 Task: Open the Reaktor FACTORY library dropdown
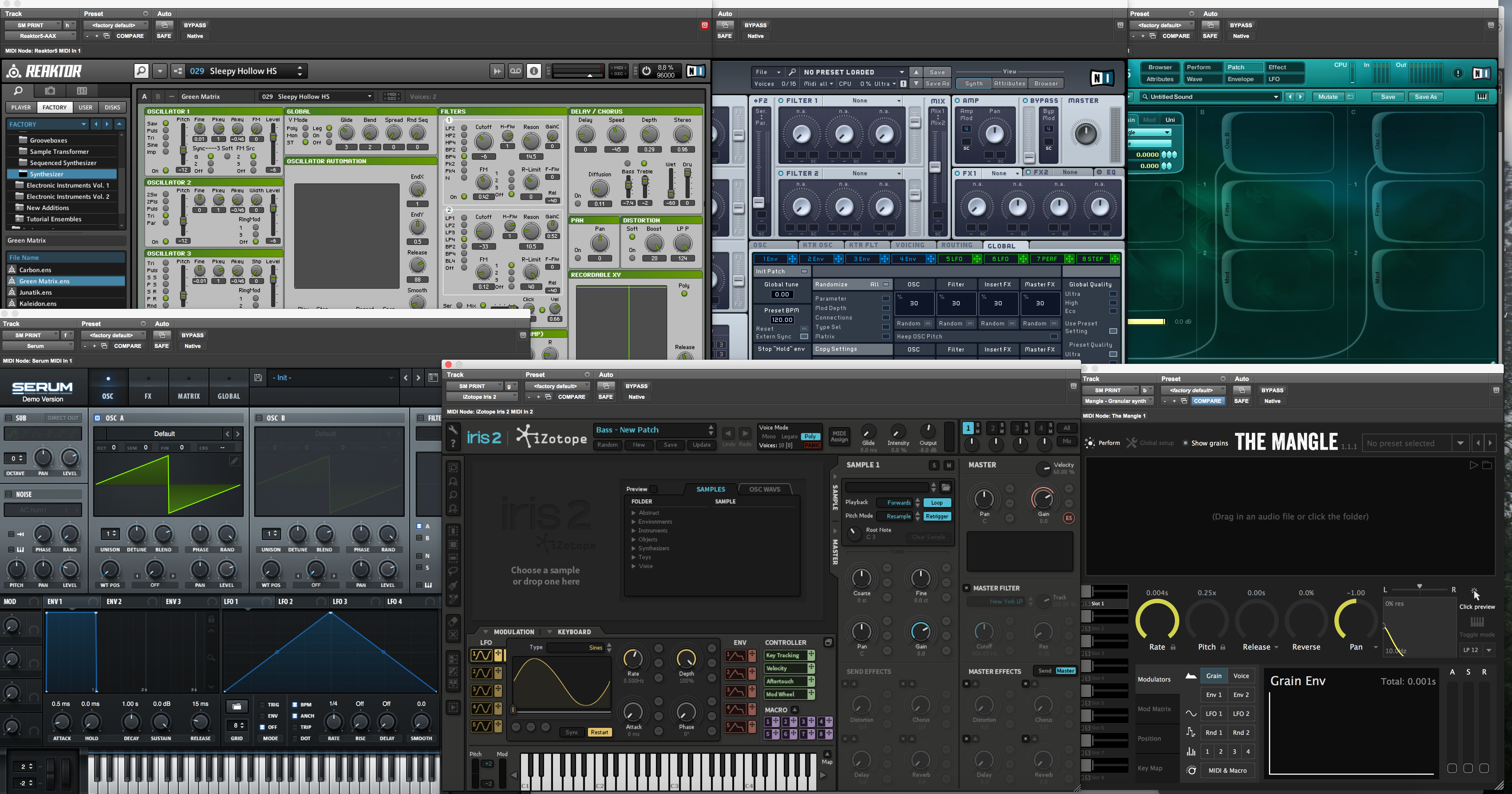(x=48, y=124)
